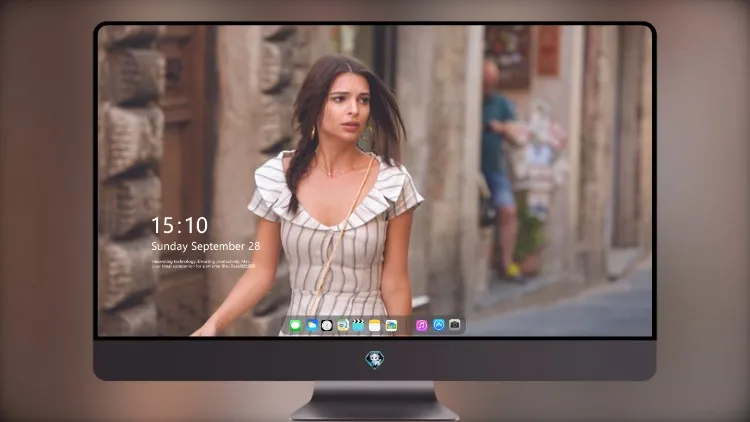Open the Clock app in the dock
The height and width of the screenshot is (422, 750).
(x=327, y=326)
